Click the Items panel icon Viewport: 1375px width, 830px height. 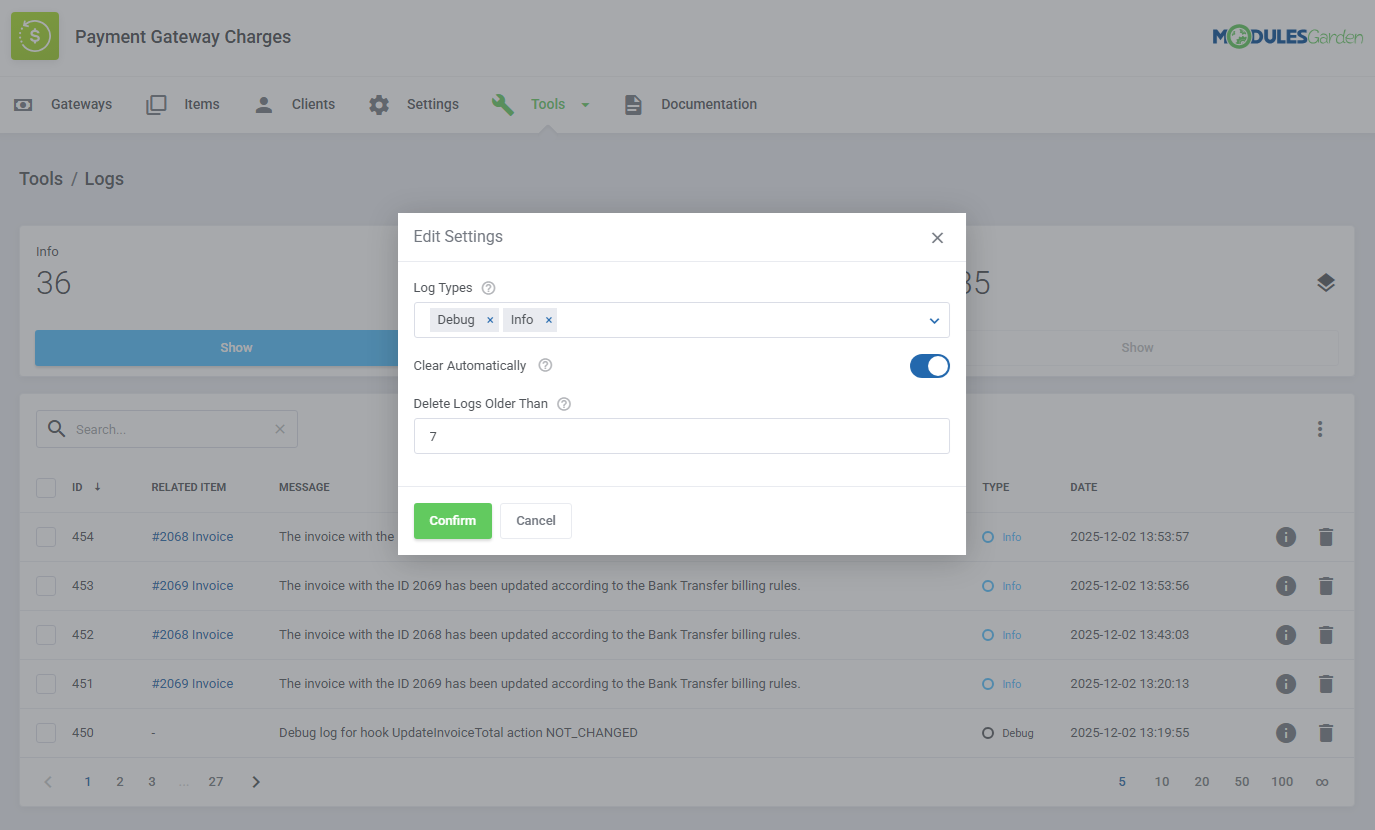(156, 103)
